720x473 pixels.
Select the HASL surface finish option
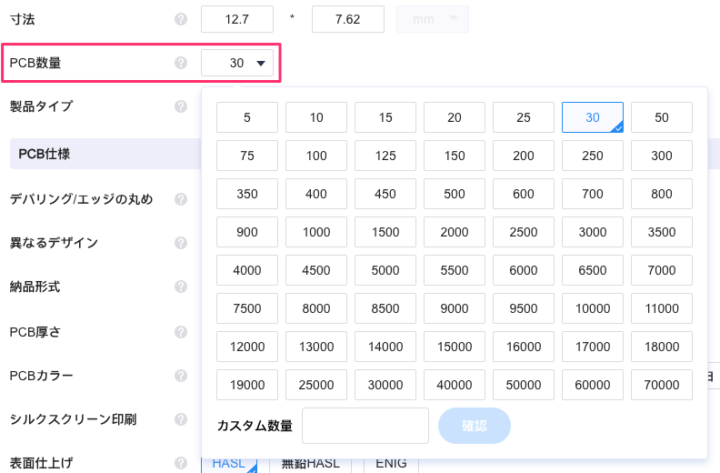coord(229,464)
